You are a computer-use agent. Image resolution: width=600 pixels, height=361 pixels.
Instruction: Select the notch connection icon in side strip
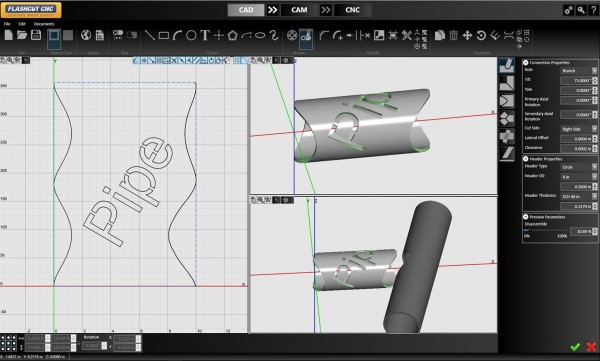pyautogui.click(x=507, y=101)
